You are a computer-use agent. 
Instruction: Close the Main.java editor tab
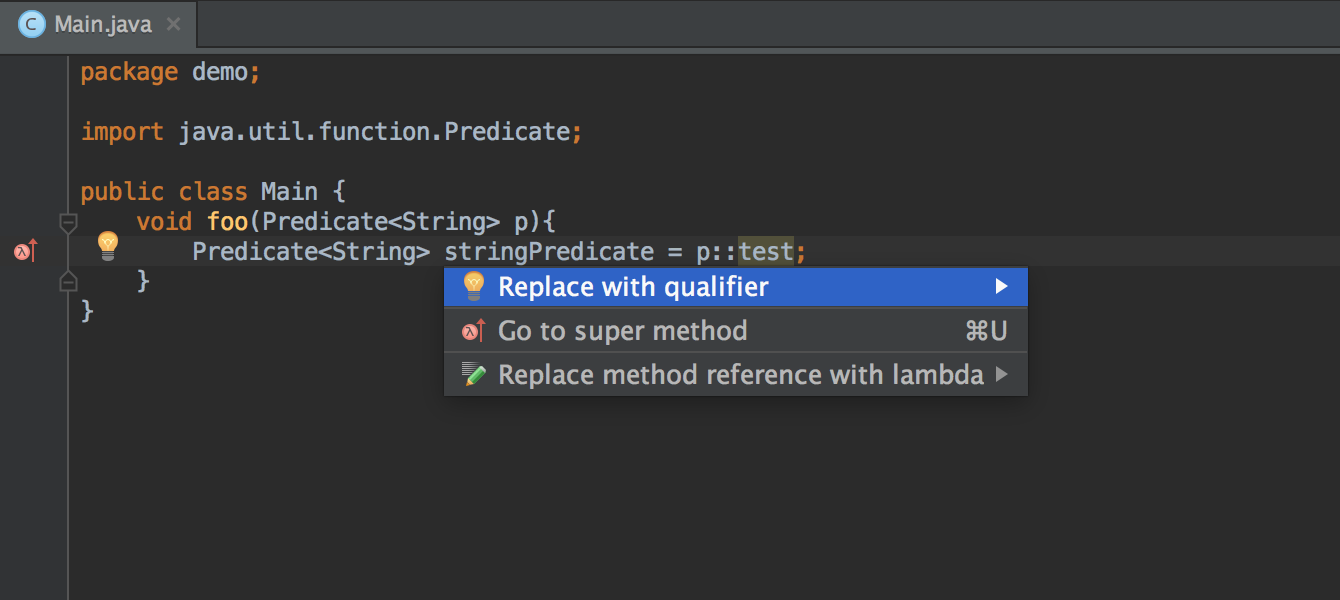[173, 24]
